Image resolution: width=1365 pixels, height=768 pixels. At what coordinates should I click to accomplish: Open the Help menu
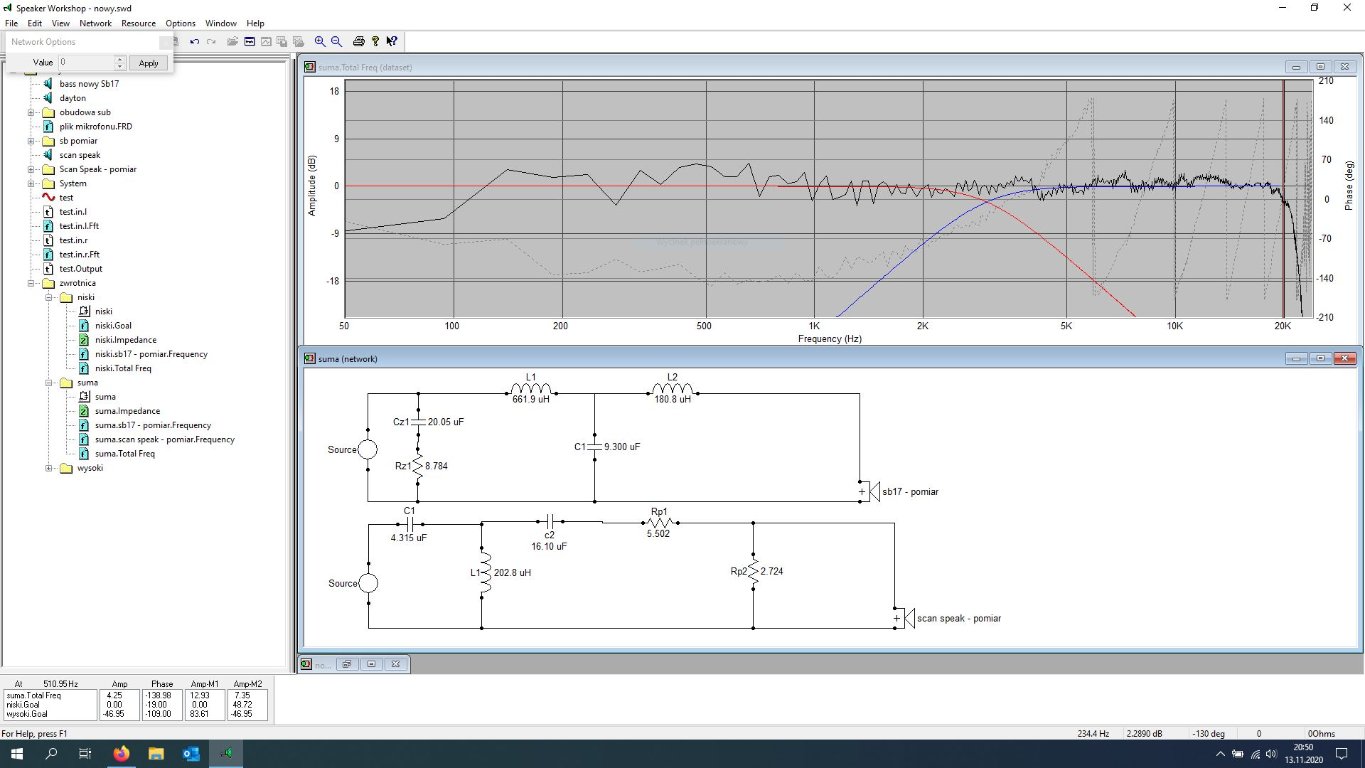tap(256, 23)
